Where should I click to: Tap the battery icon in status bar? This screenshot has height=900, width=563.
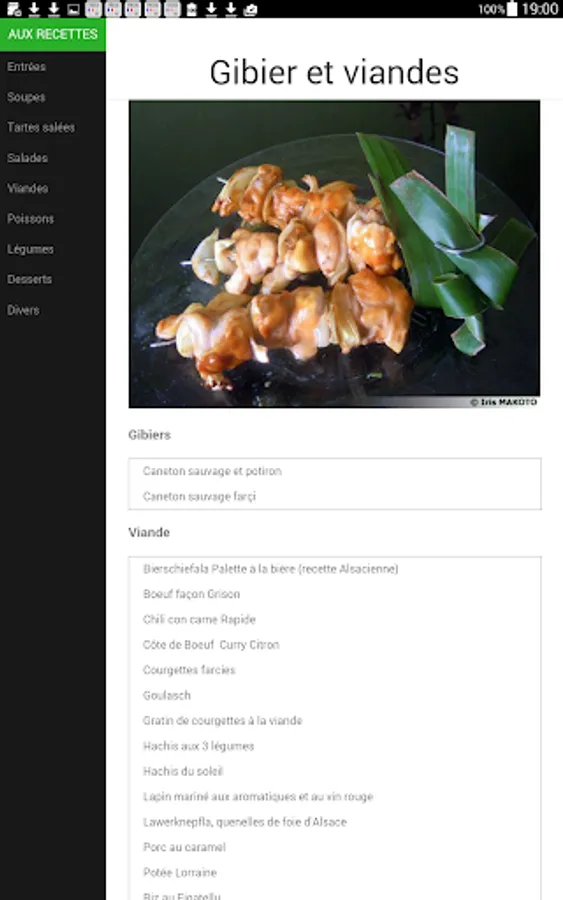pos(512,9)
